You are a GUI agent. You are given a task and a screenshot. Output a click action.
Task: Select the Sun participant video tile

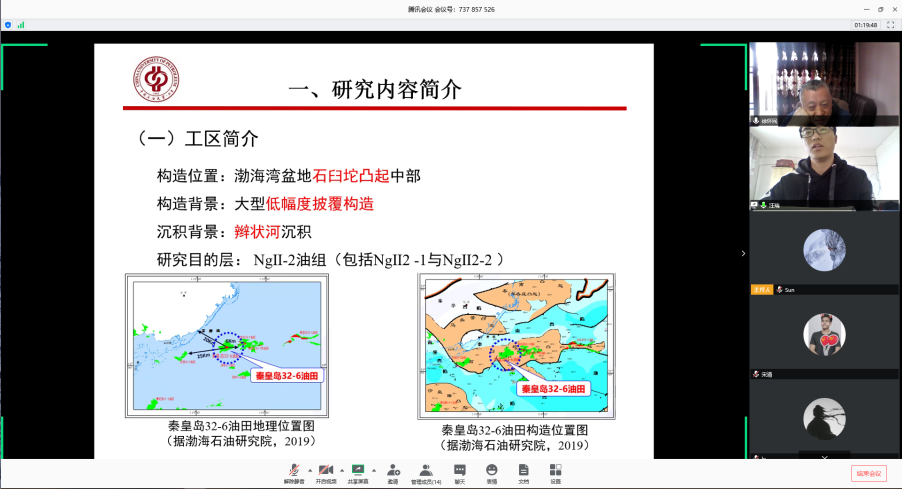825,254
